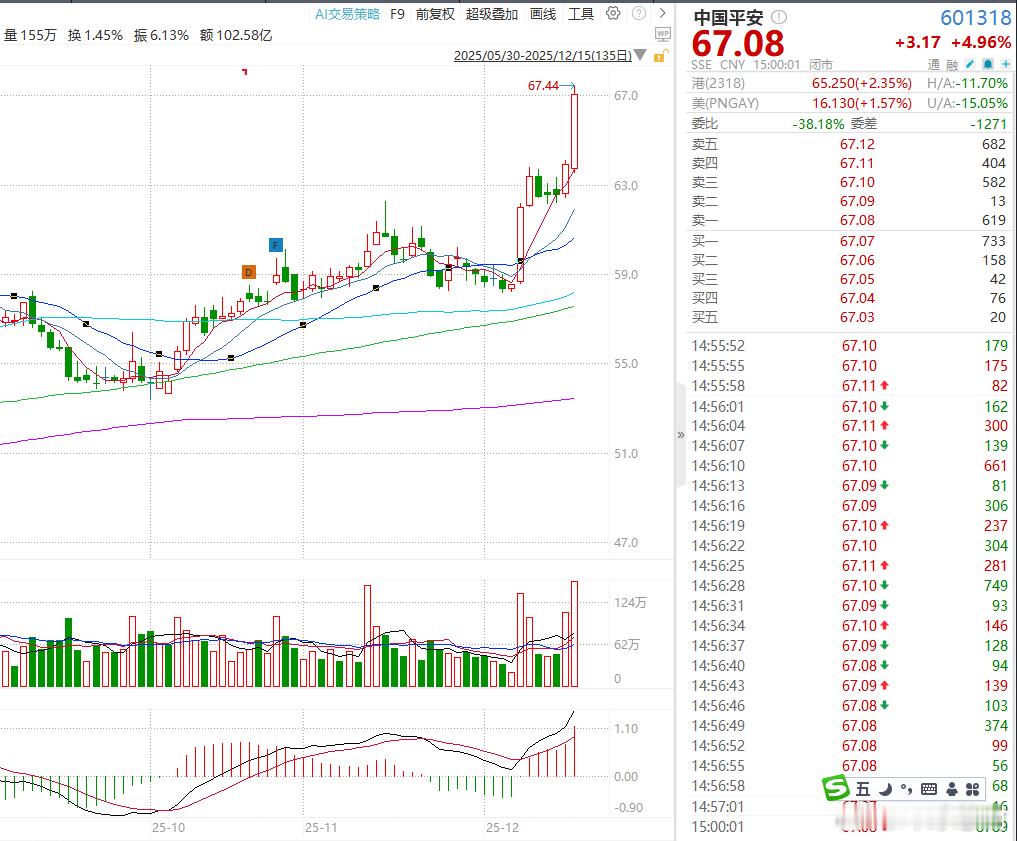The image size is (1017, 841).
Task: Click the 买二 67.06 order row
Action: point(849,260)
